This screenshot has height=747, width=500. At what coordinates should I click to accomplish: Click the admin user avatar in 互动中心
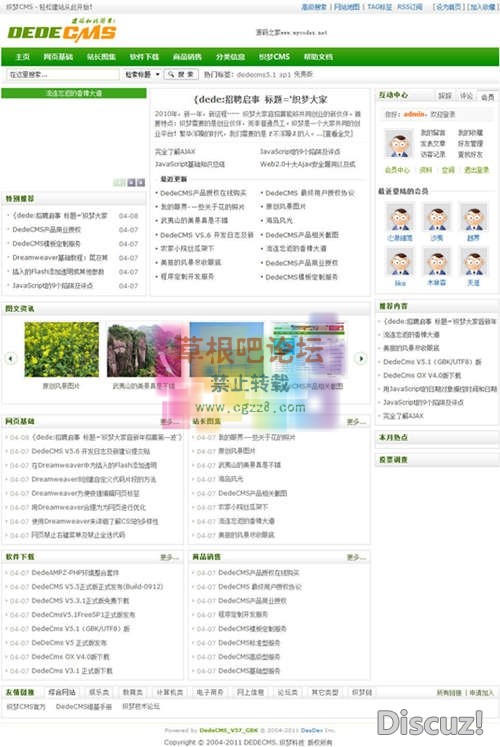tap(399, 145)
